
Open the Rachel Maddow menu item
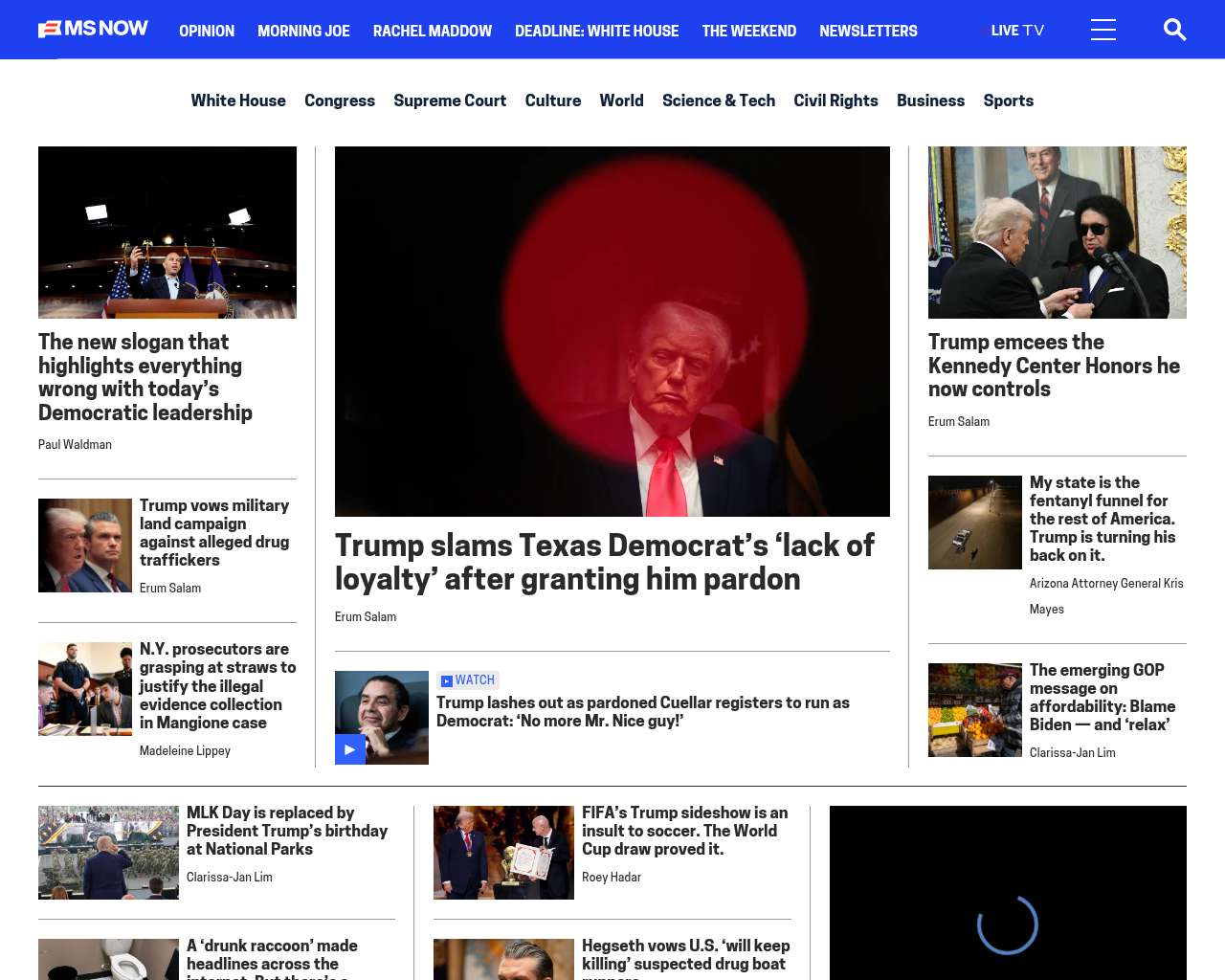pos(432,31)
